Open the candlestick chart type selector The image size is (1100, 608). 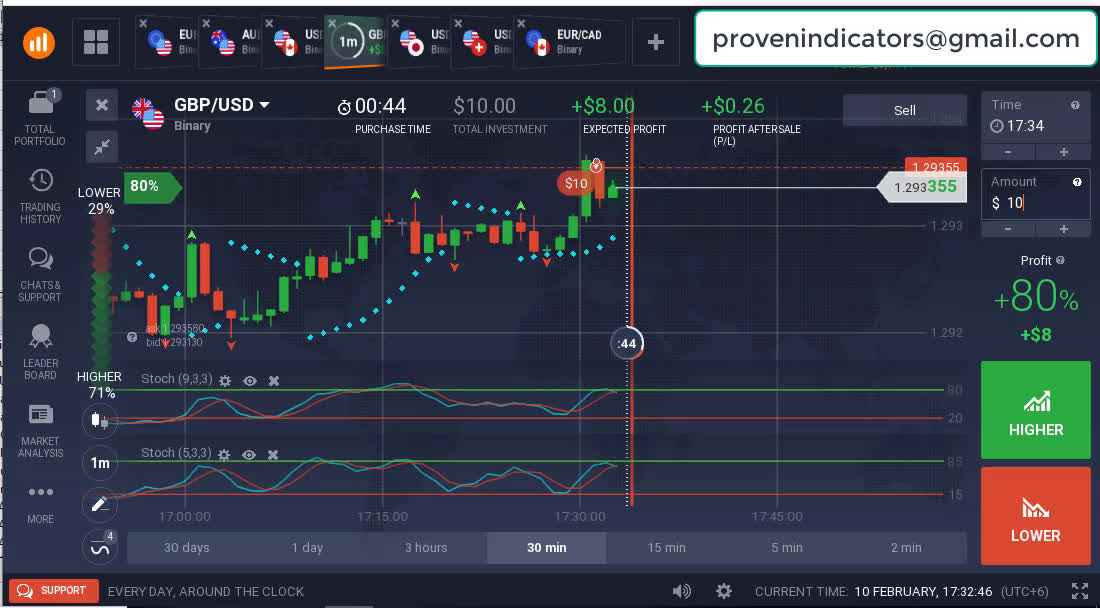pyautogui.click(x=100, y=420)
